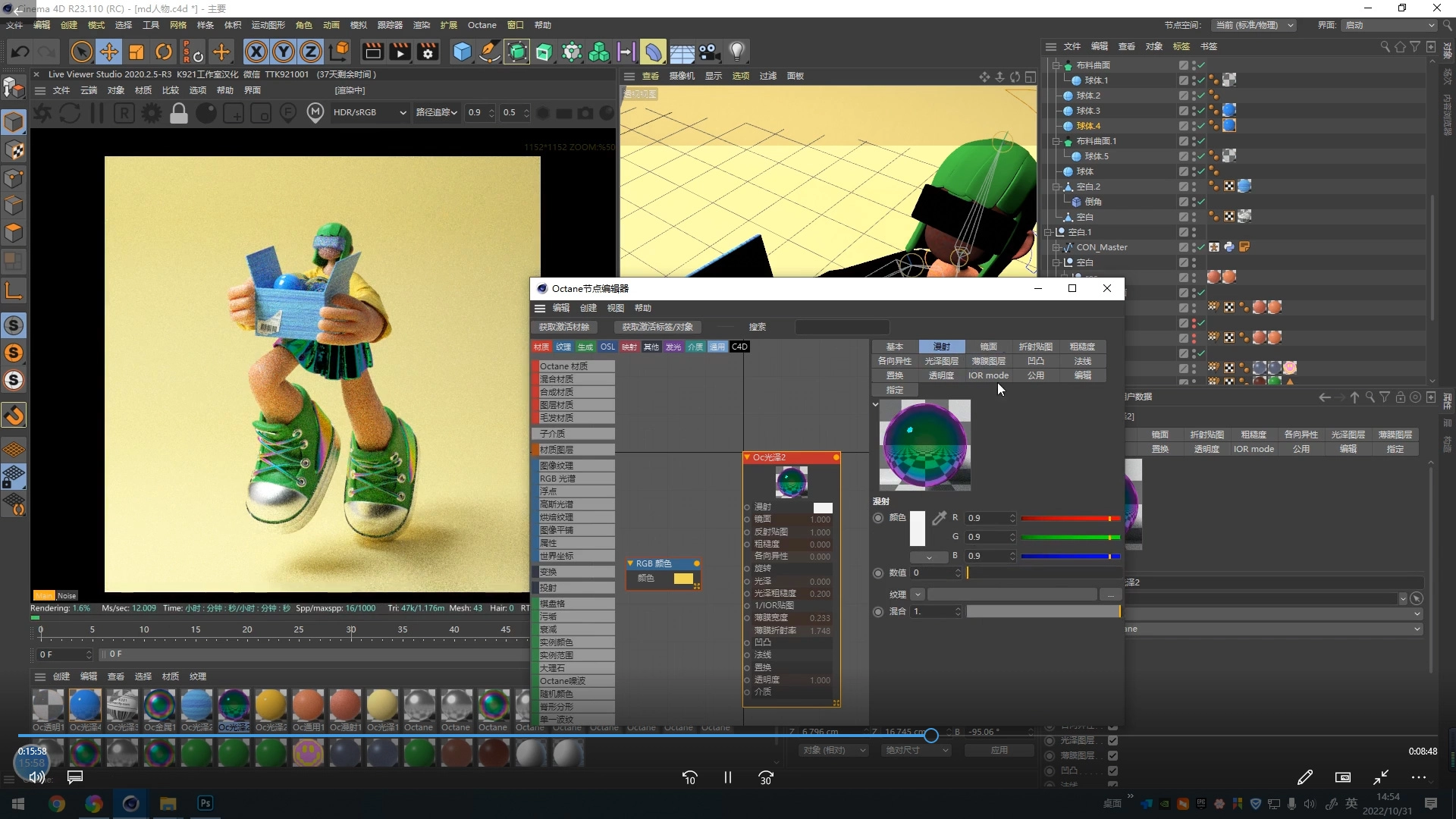The width and height of the screenshot is (1456, 819).
Task: Click the Y axis lock icon
Action: coord(284,52)
